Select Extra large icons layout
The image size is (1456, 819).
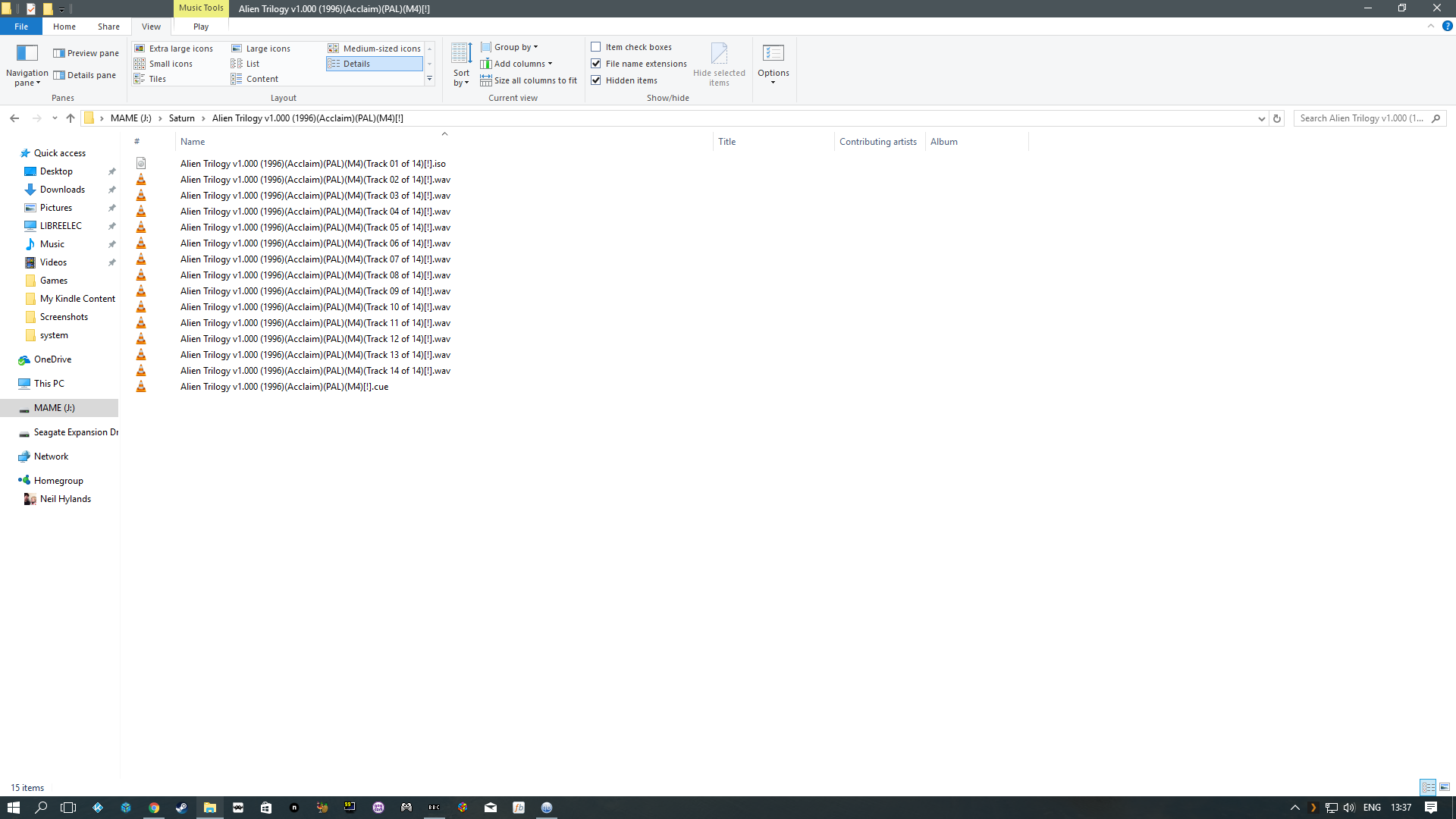tap(174, 49)
